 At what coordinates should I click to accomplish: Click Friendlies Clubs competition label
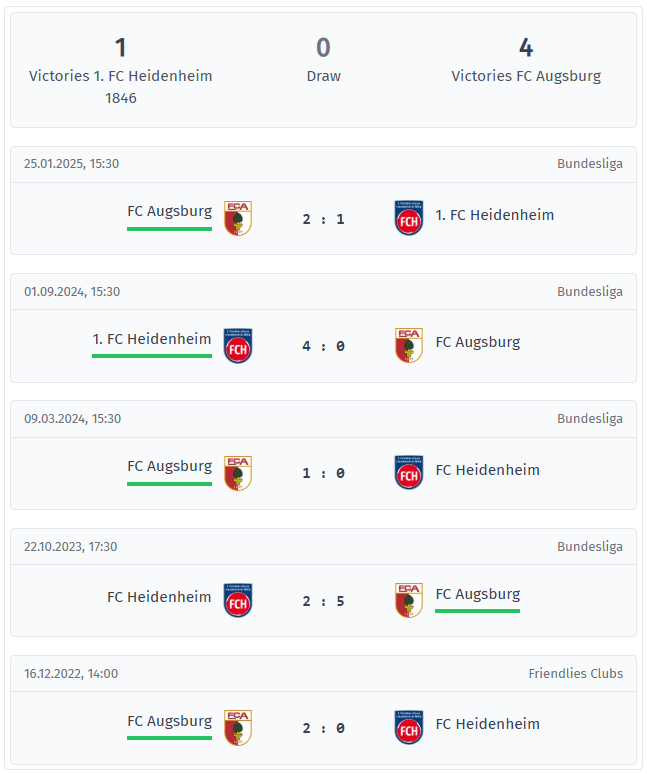click(575, 674)
